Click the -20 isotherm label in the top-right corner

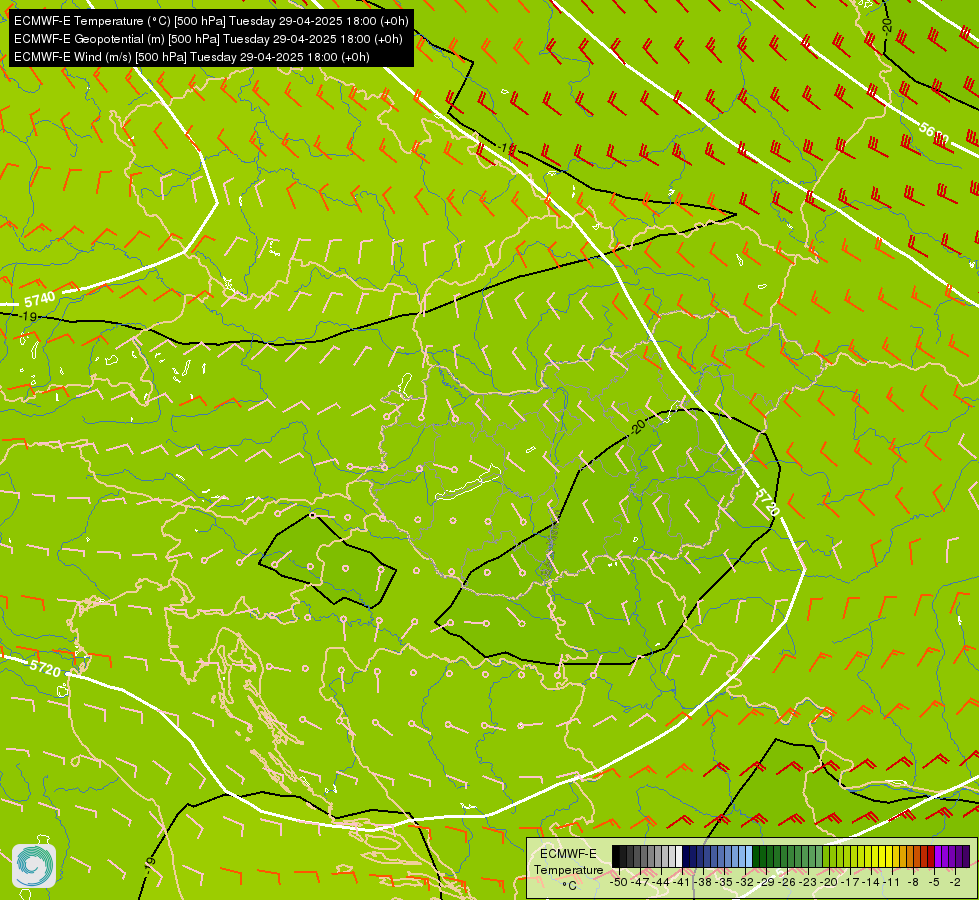click(886, 26)
